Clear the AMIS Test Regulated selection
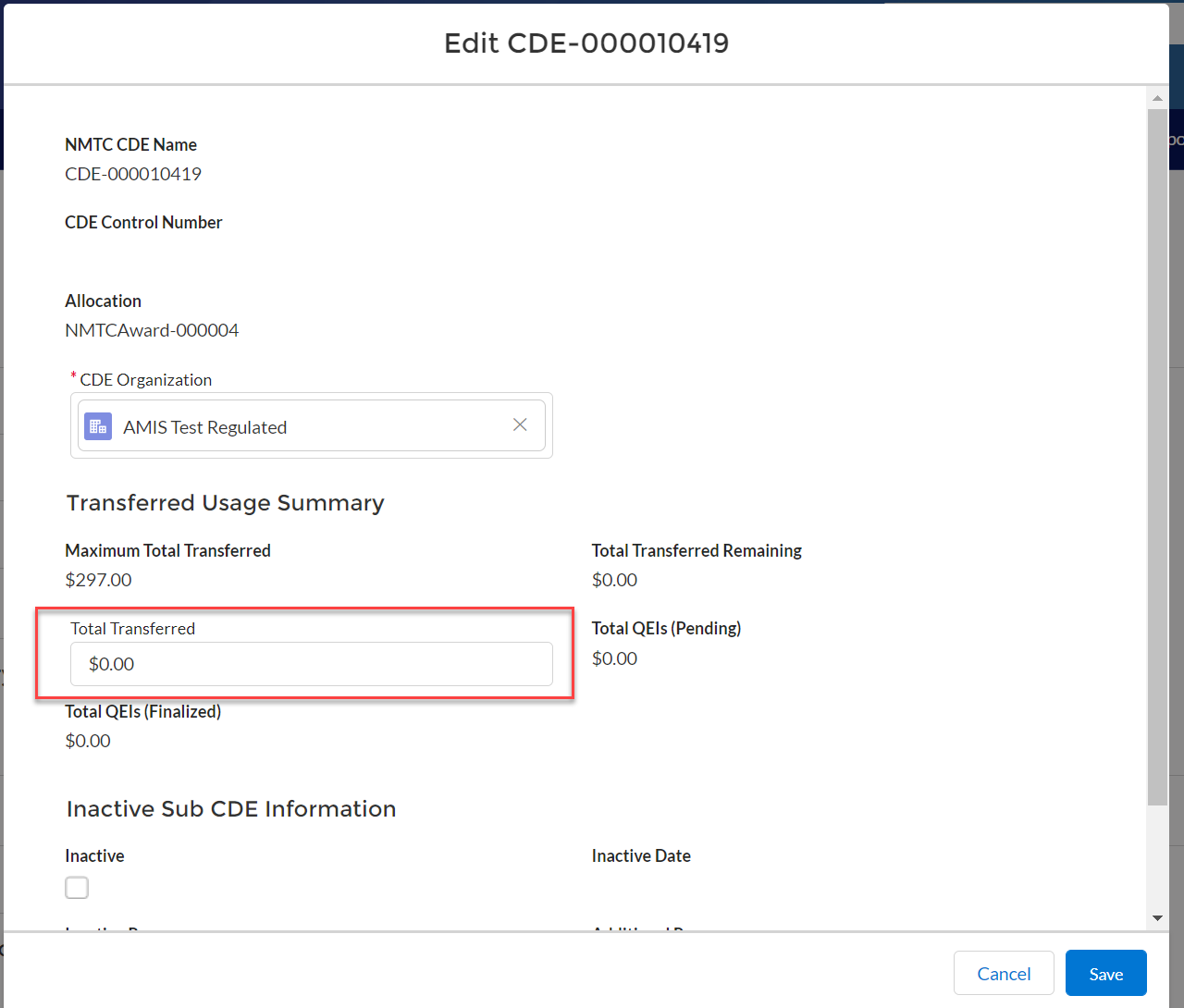Viewport: 1184px width, 1008px height. [x=520, y=424]
